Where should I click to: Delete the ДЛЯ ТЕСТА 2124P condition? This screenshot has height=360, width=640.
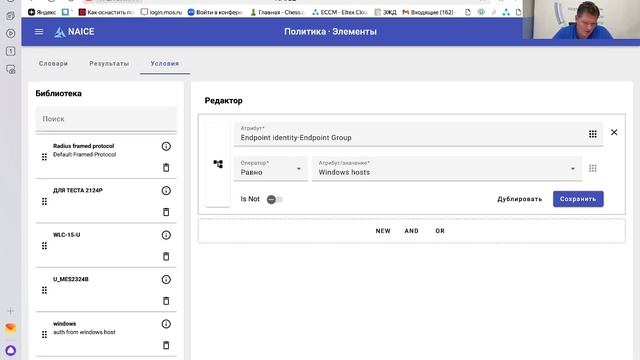coord(166,212)
